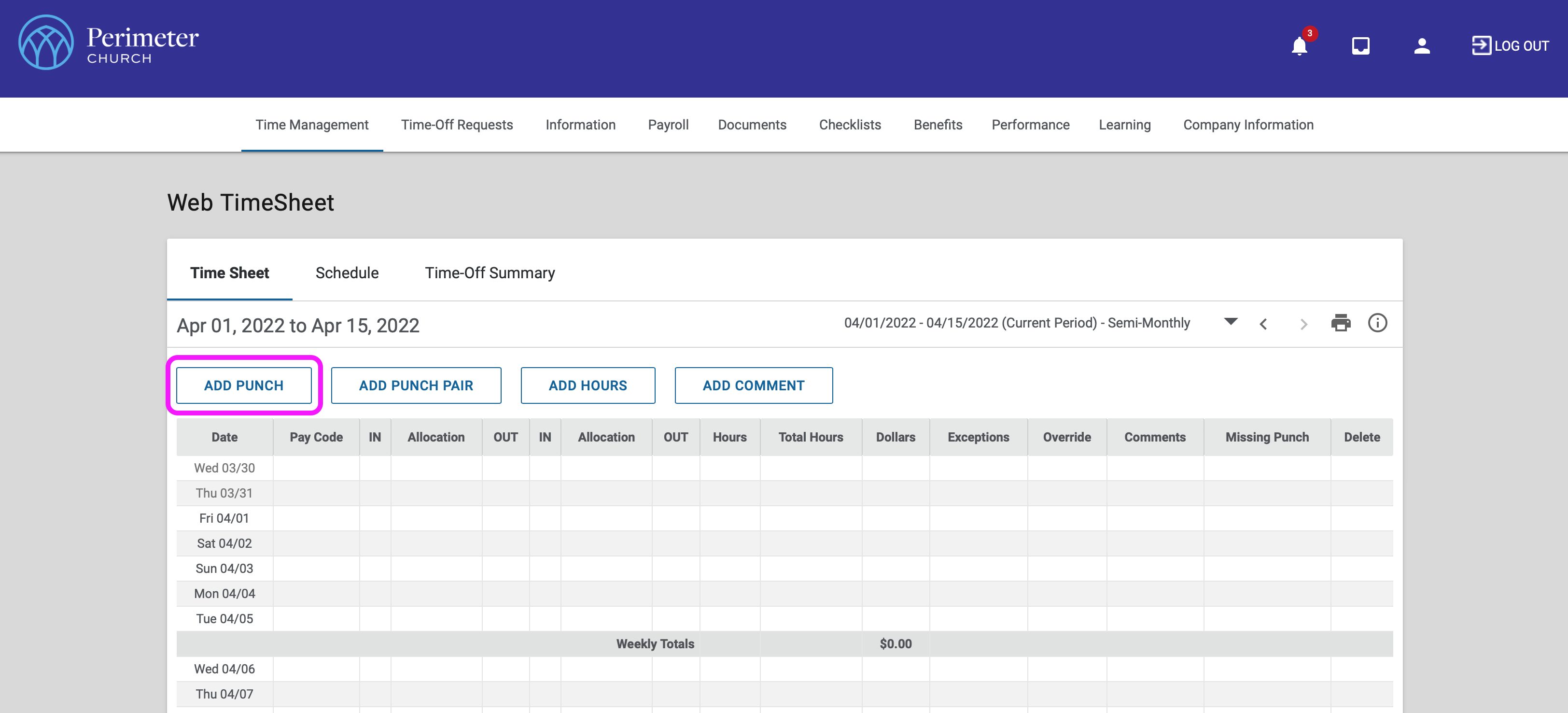Open the Documents menu
The height and width of the screenshot is (713, 1568).
(x=752, y=125)
